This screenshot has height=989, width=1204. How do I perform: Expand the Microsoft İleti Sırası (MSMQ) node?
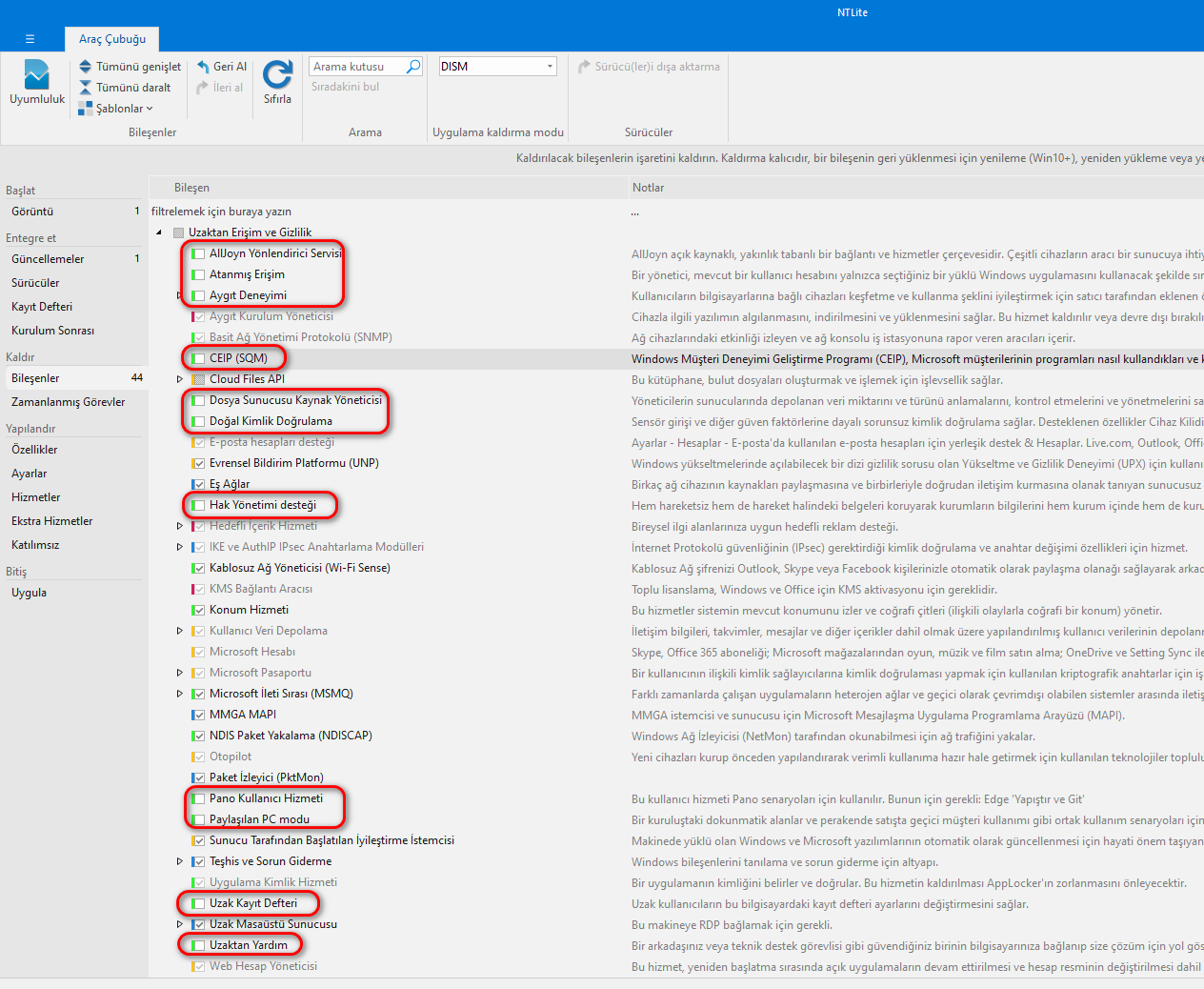click(x=180, y=694)
